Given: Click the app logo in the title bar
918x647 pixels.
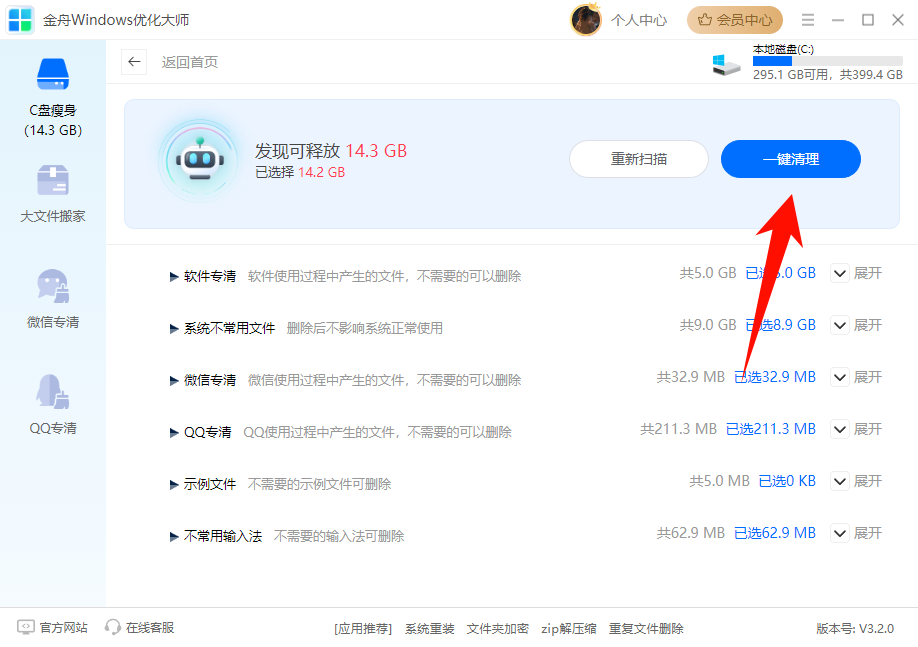Looking at the screenshot, I should click(19, 19).
